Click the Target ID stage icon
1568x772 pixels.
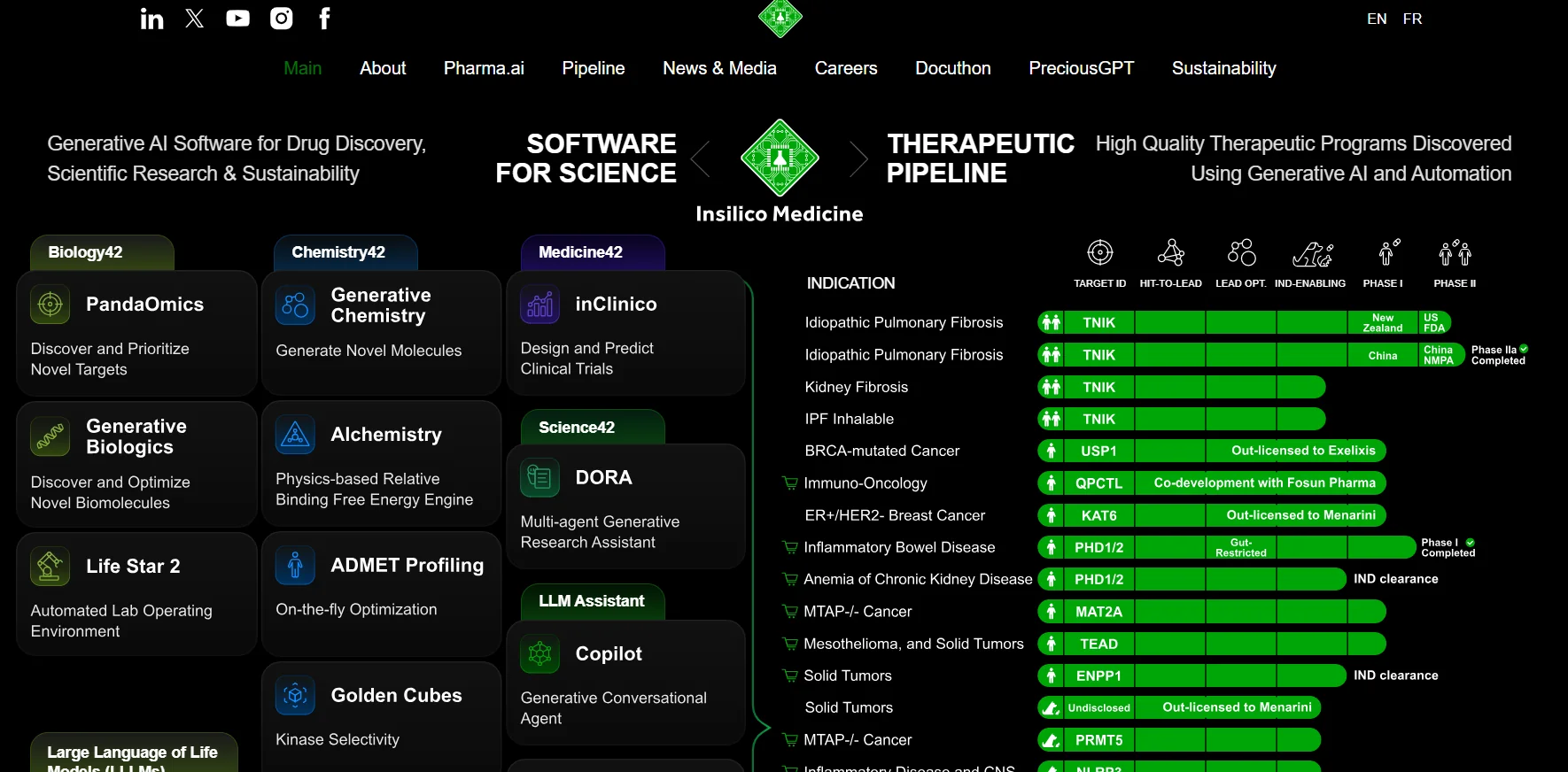[1100, 253]
